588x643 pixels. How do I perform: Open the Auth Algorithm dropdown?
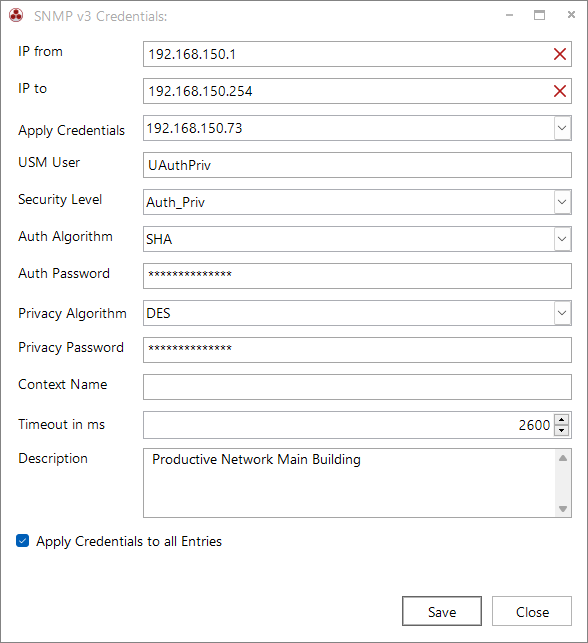562,239
